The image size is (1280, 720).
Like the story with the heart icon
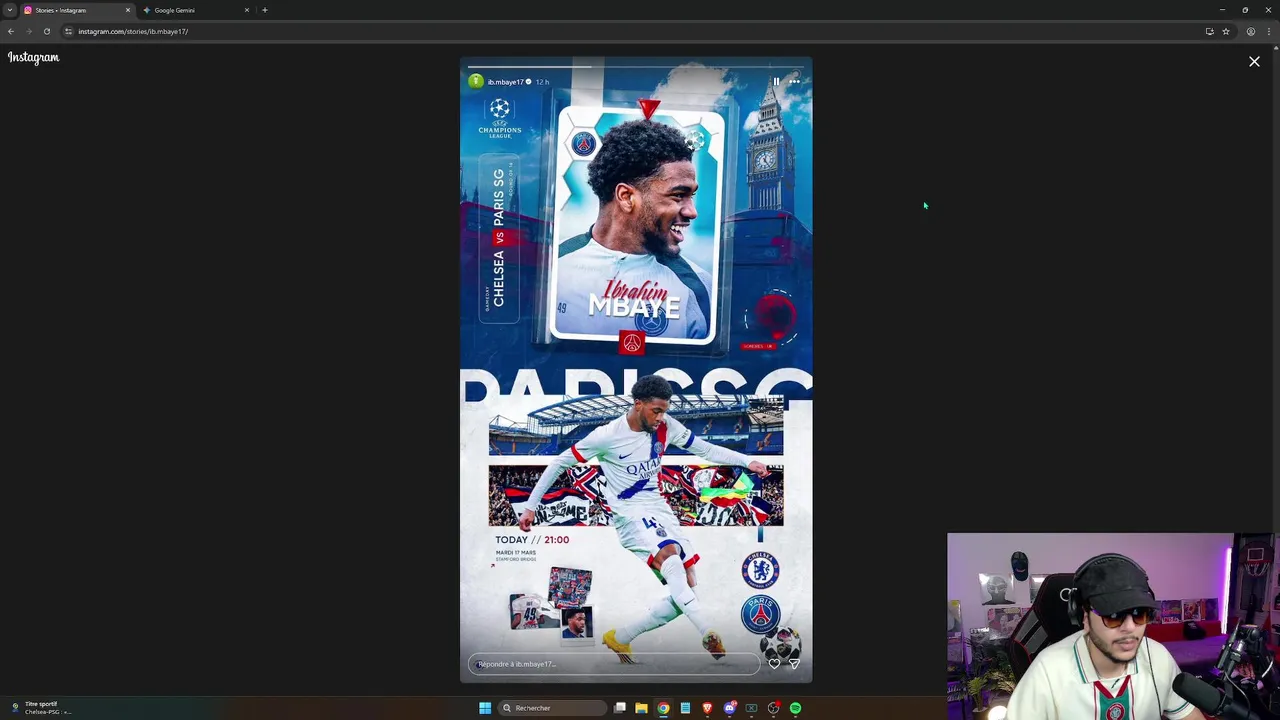[774, 664]
